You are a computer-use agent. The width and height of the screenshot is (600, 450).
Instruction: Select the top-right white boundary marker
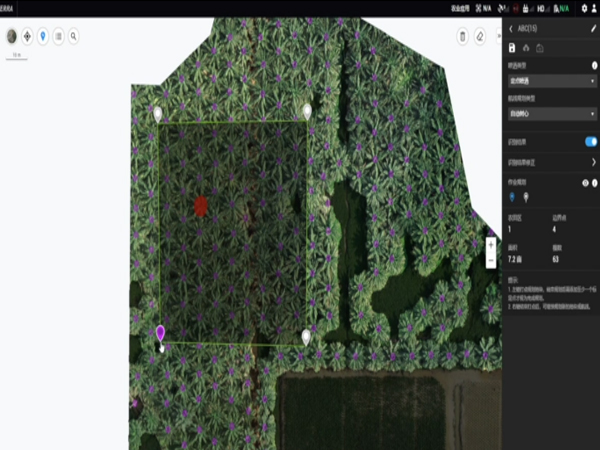click(307, 111)
